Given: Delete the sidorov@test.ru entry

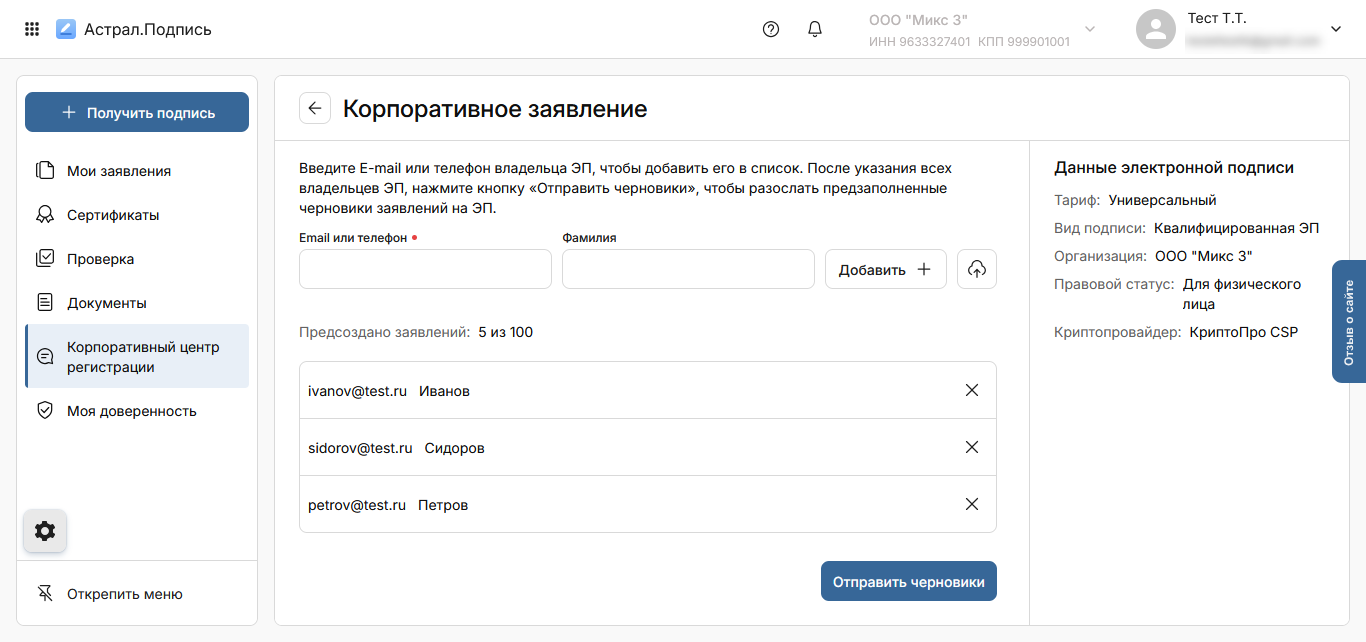Looking at the screenshot, I should click(971, 447).
